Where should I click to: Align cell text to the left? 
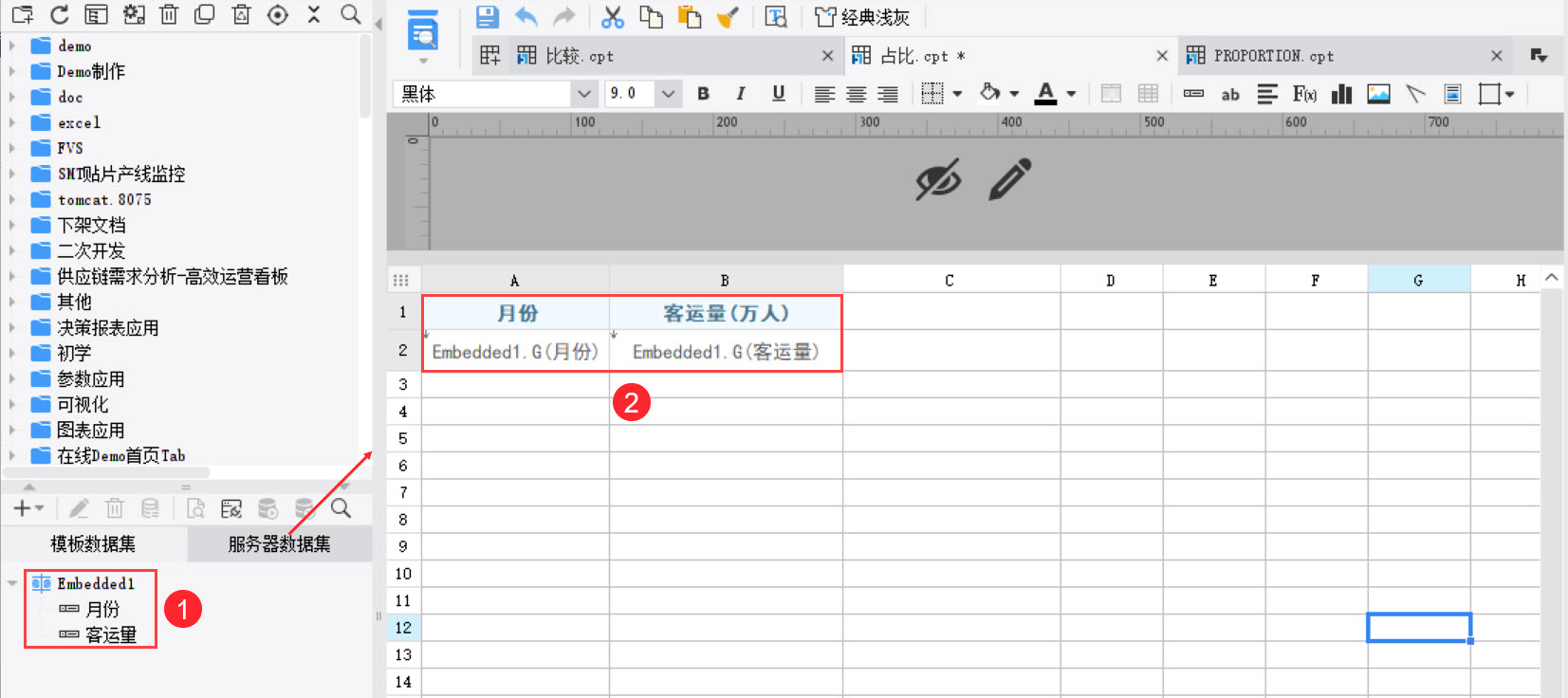coord(824,94)
